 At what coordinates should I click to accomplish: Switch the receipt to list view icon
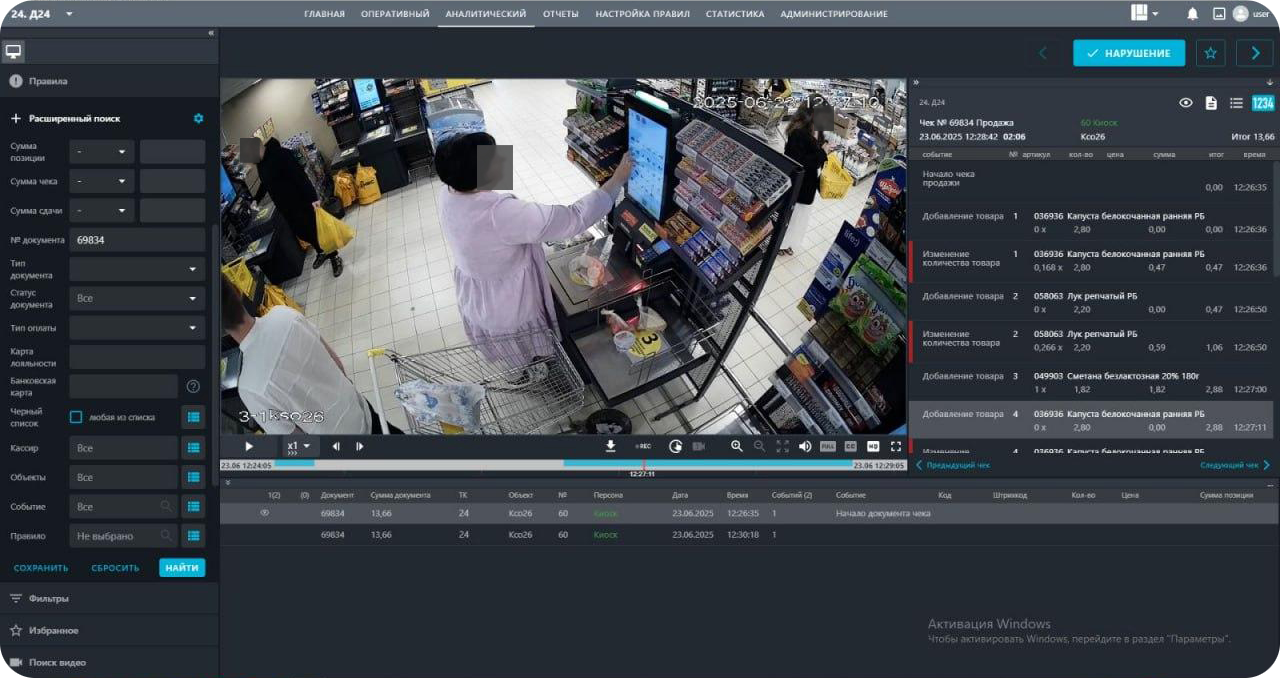tap(1236, 103)
